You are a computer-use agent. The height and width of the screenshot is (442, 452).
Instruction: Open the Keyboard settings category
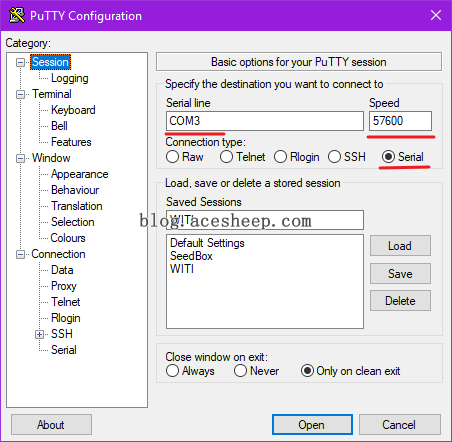(x=73, y=110)
